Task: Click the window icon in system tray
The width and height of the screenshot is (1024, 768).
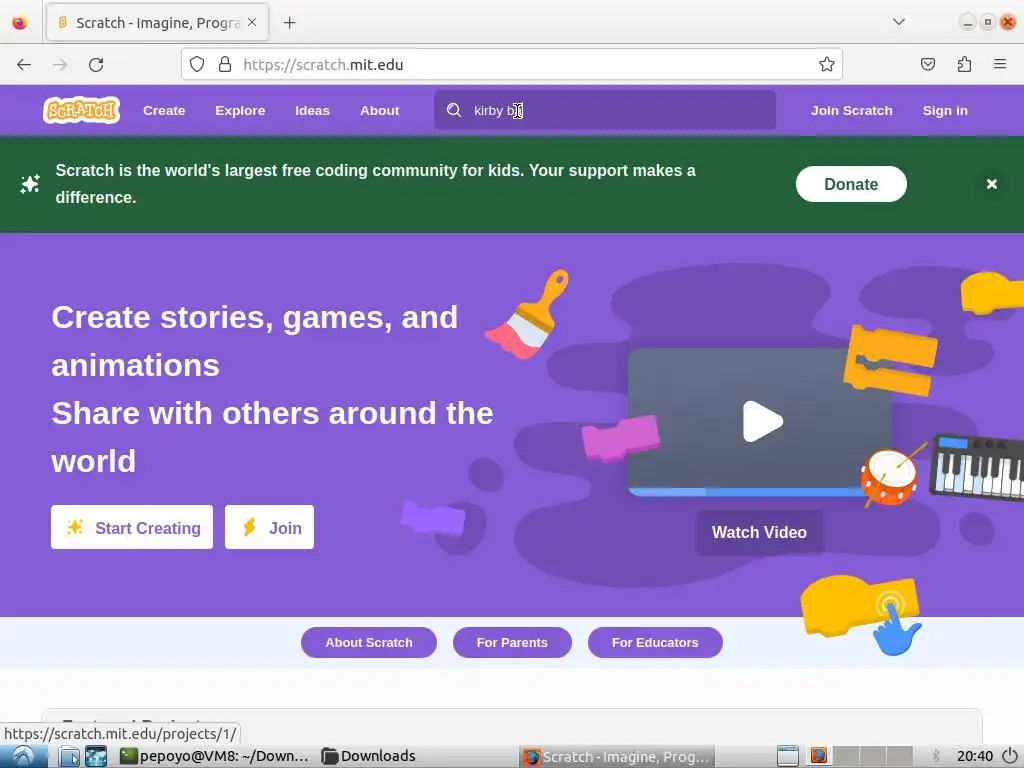Action: pos(788,756)
